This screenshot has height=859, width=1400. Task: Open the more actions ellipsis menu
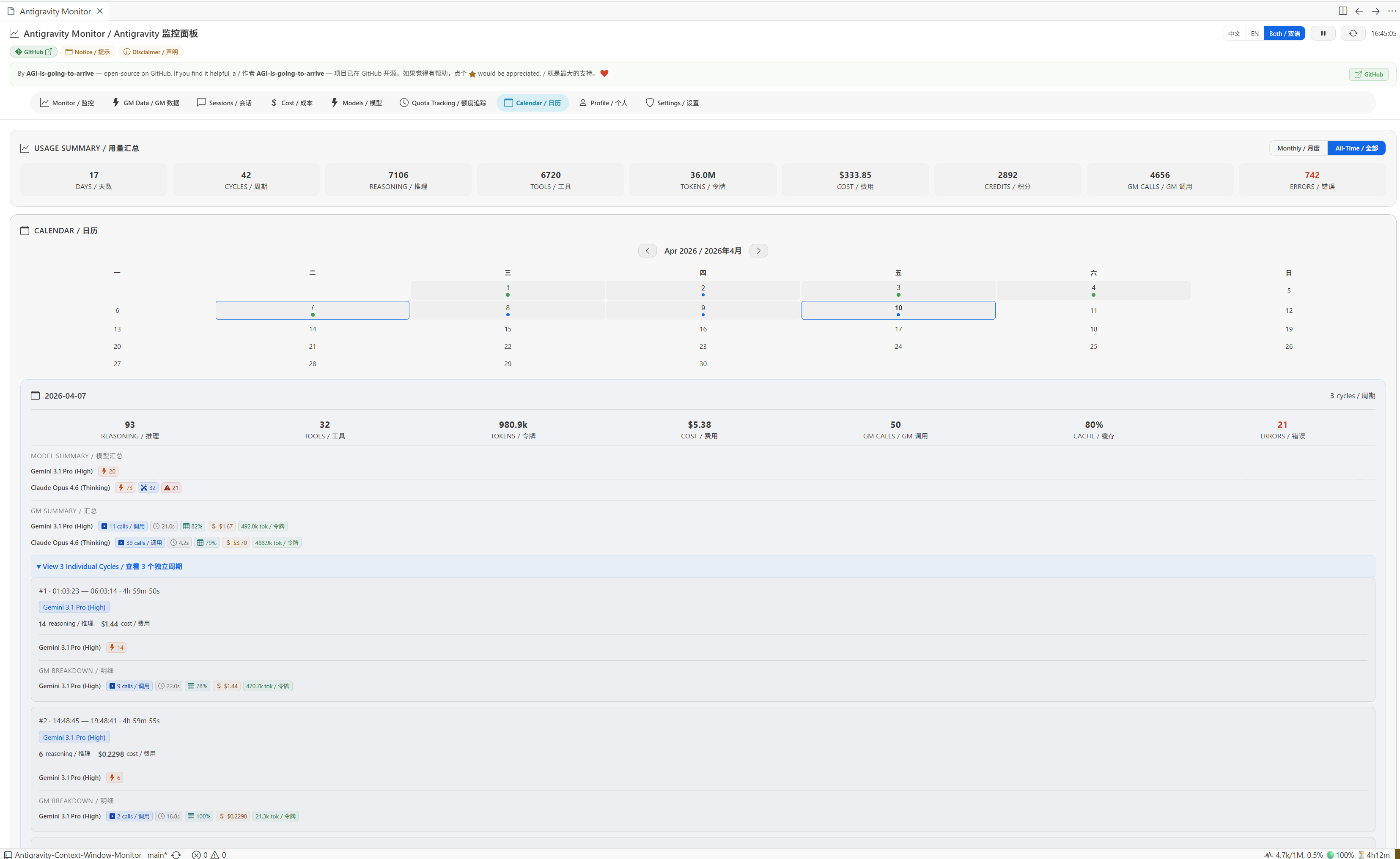click(x=1392, y=11)
